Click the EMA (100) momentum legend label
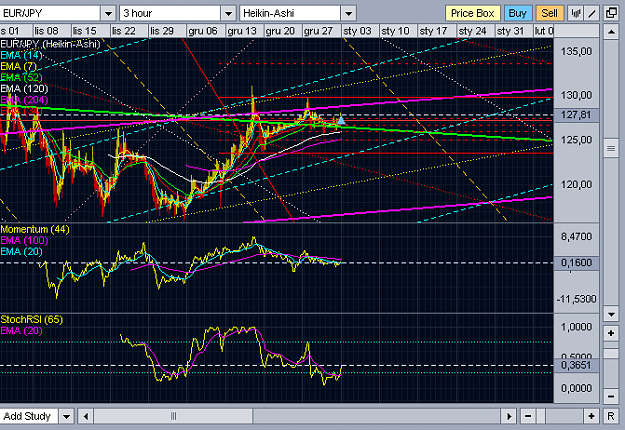Image resolution: width=625 pixels, height=430 pixels. (x=24, y=241)
